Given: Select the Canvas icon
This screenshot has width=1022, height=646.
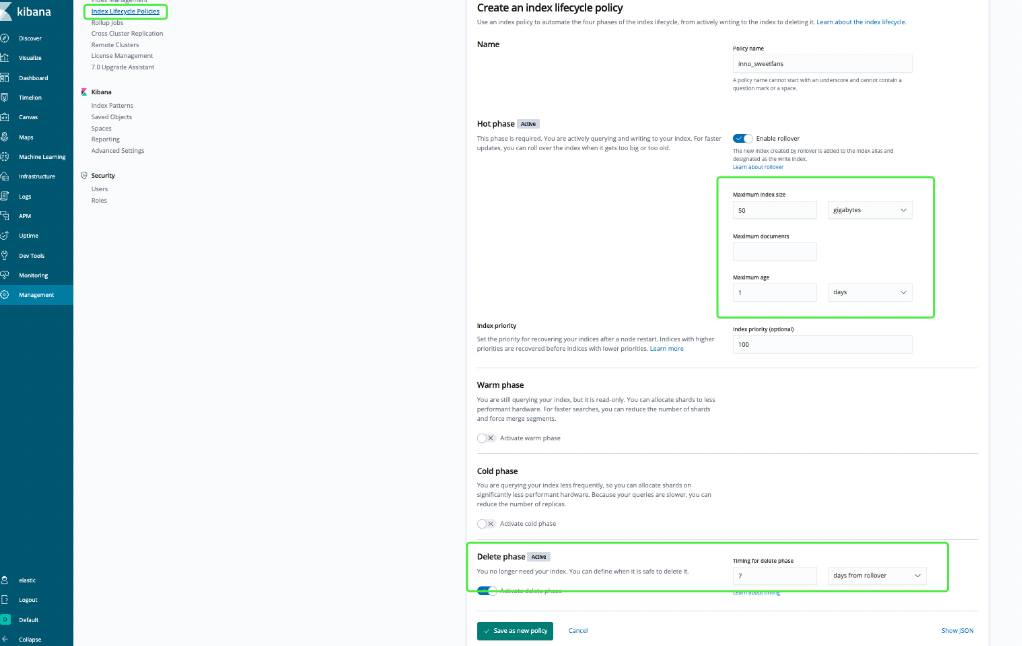Looking at the screenshot, I should point(6,117).
